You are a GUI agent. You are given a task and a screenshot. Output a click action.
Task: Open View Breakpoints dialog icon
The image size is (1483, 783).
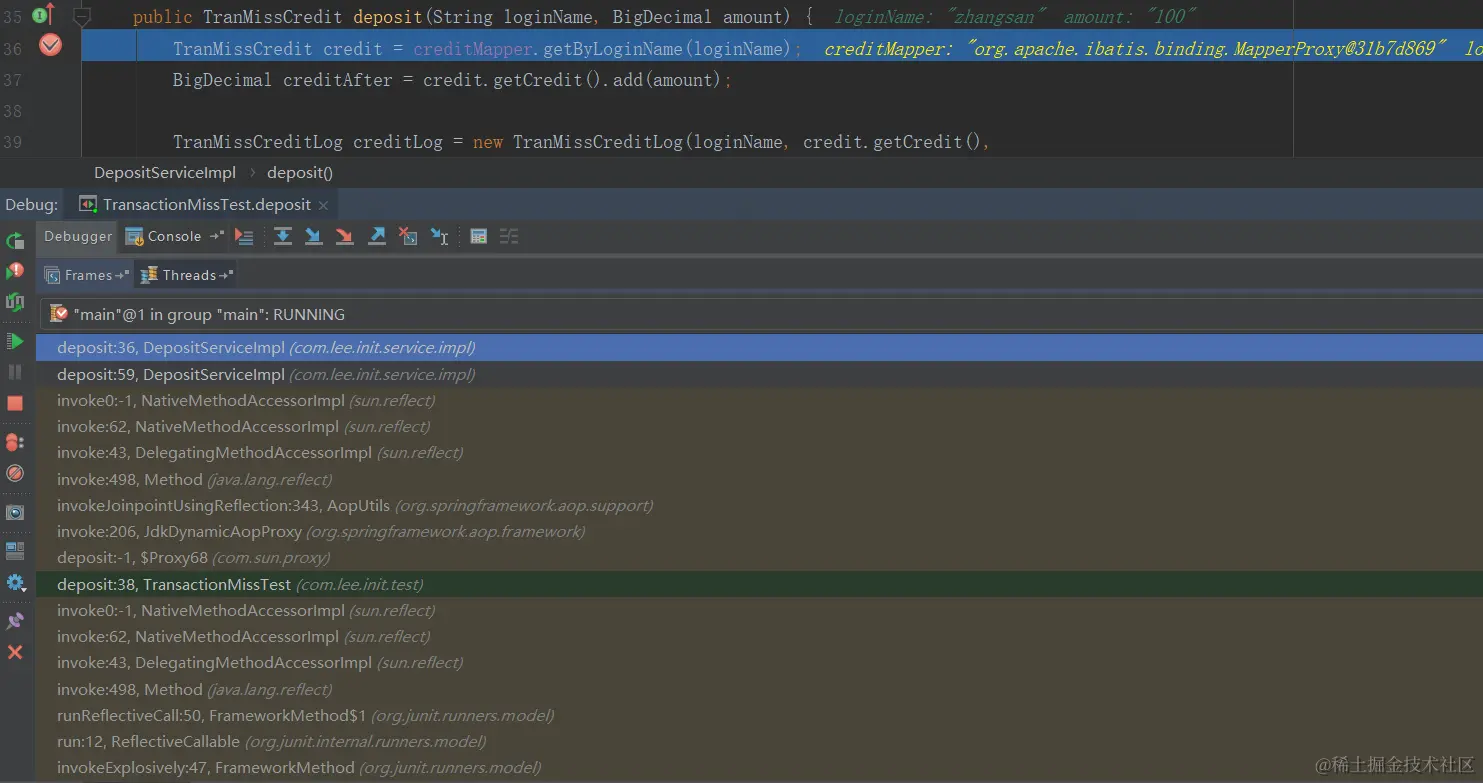pos(15,442)
